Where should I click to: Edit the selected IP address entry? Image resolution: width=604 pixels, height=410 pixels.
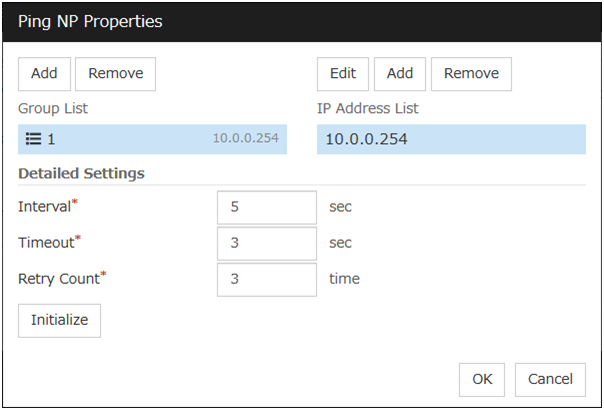(x=343, y=73)
